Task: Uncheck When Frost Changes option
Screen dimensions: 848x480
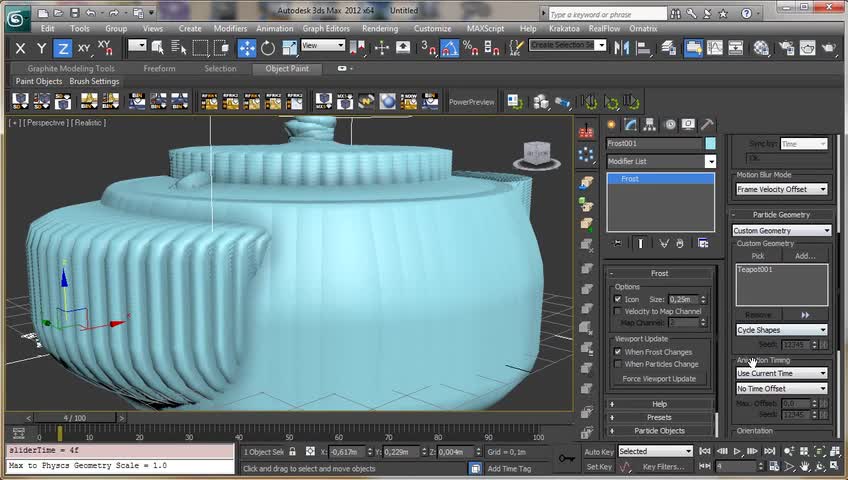Action: pyautogui.click(x=618, y=352)
